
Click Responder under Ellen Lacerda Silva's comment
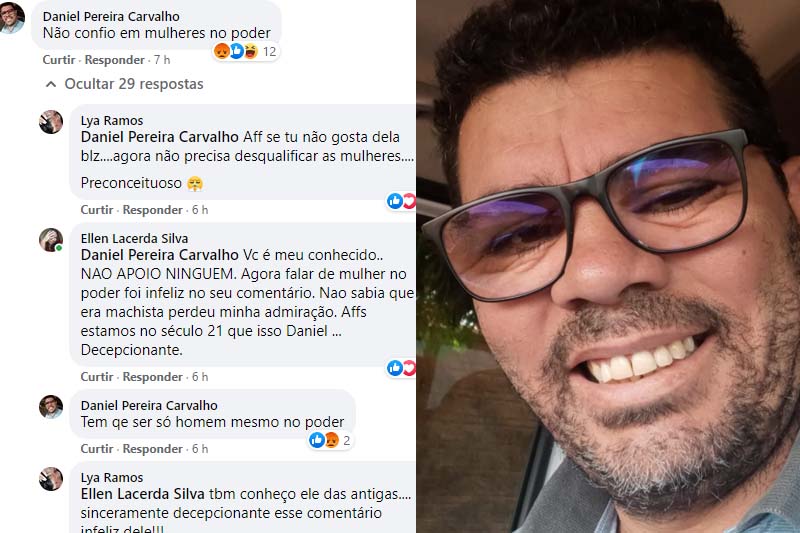(153, 377)
